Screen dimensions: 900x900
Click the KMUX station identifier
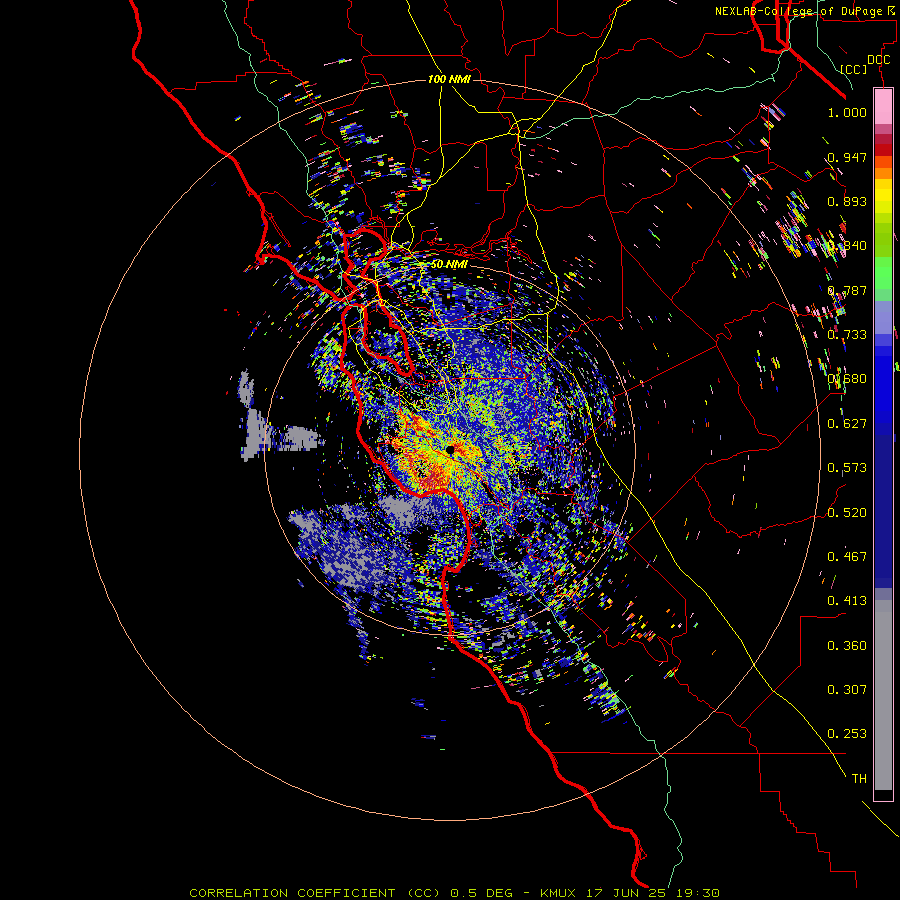(557, 893)
